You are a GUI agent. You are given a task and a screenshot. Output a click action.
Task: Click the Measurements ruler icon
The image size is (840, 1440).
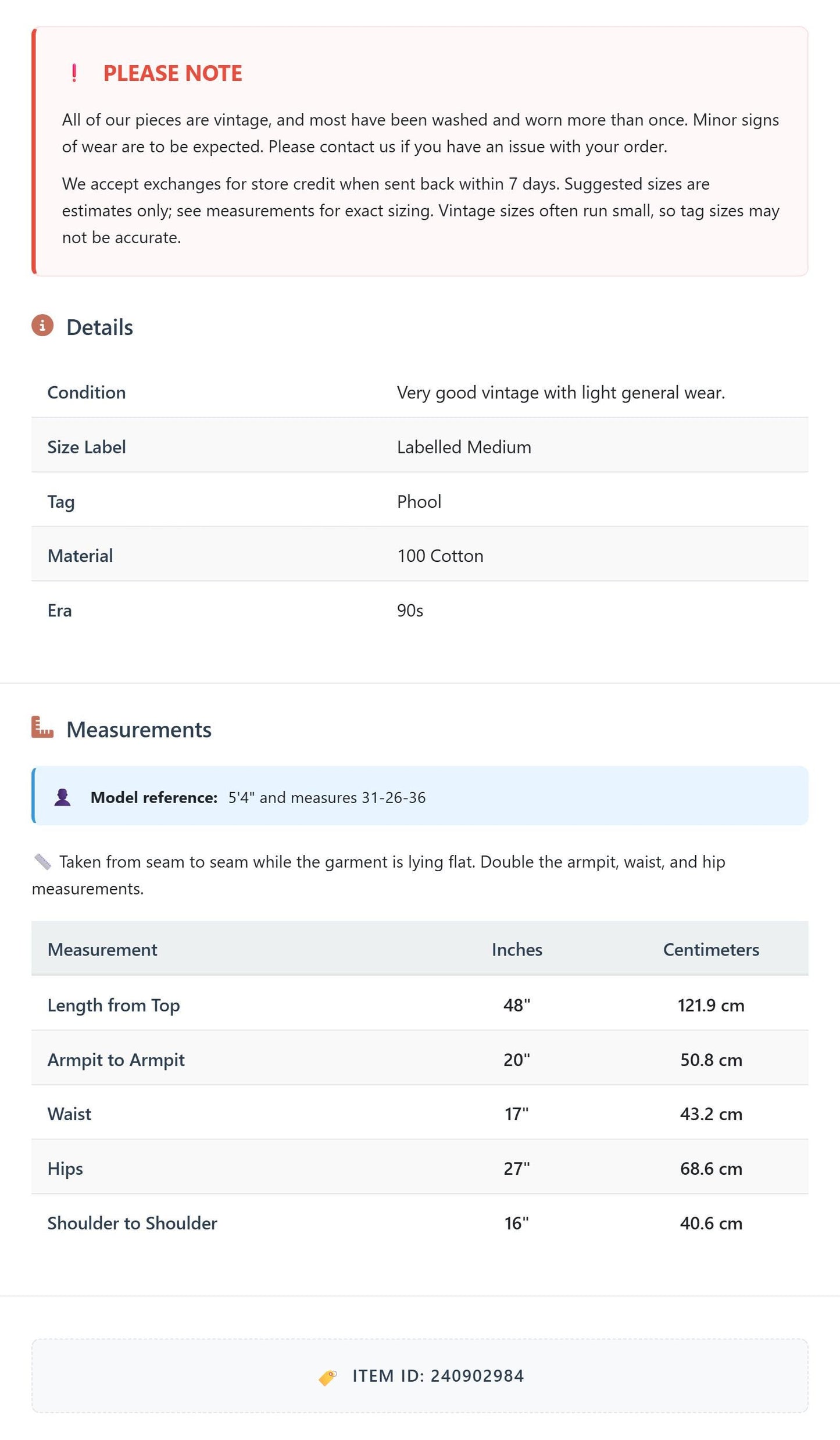pyautogui.click(x=42, y=728)
